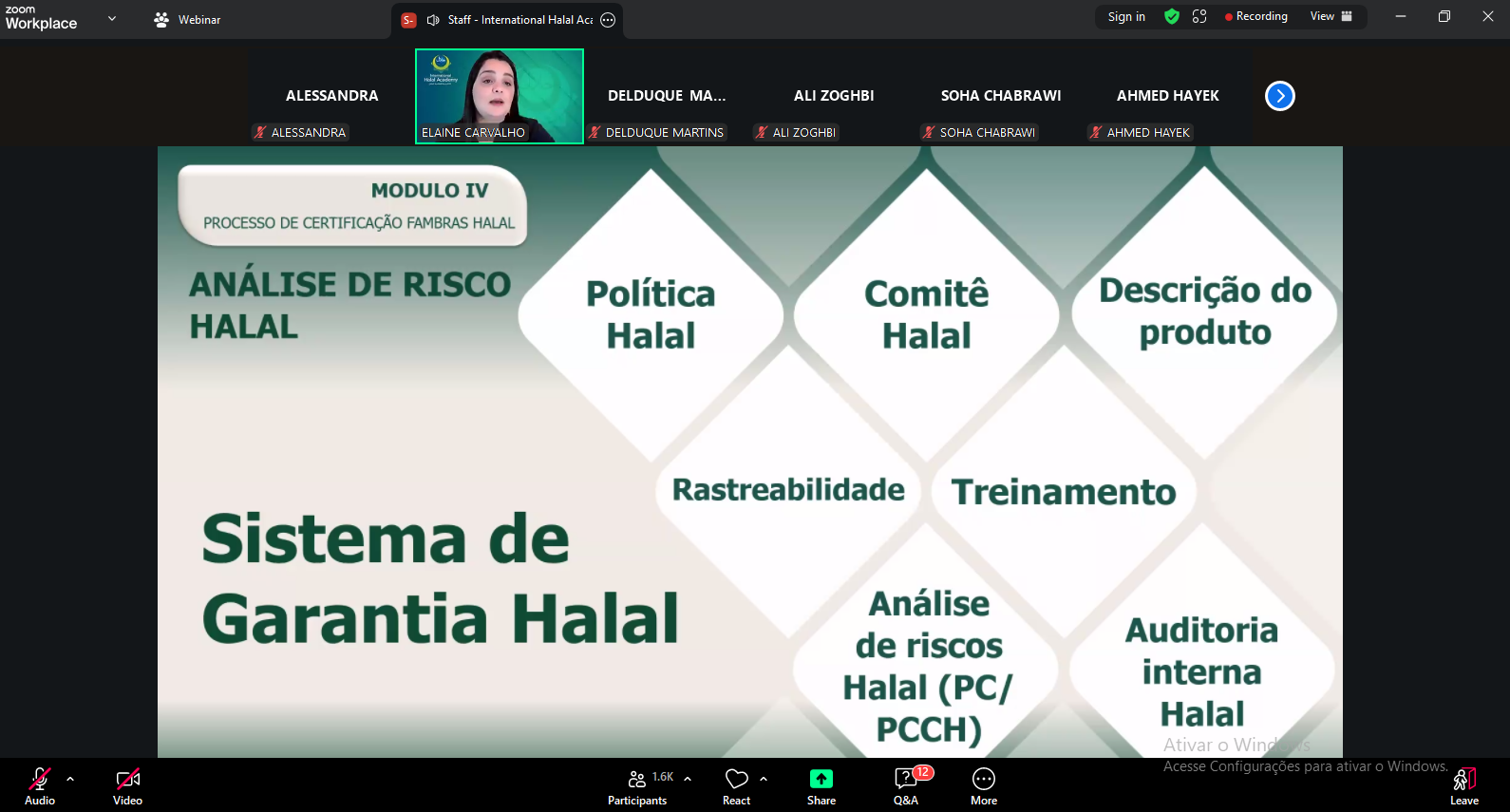The image size is (1510, 812).
Task: Open the Zoom Workplace dropdown arrow
Action: point(112,18)
